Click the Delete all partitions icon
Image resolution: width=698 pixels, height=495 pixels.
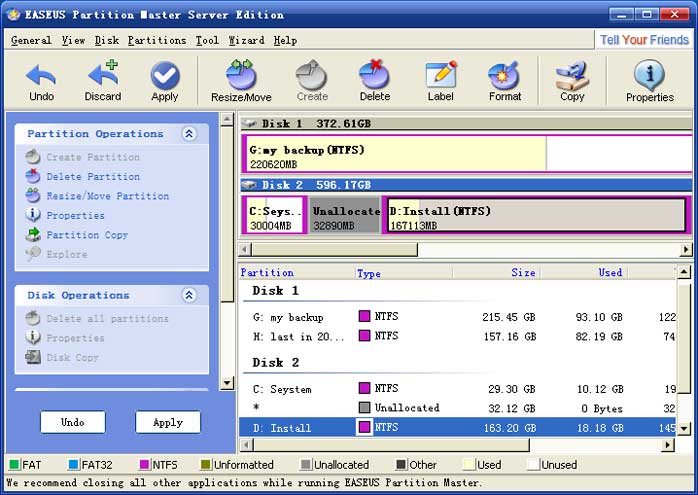pos(33,318)
